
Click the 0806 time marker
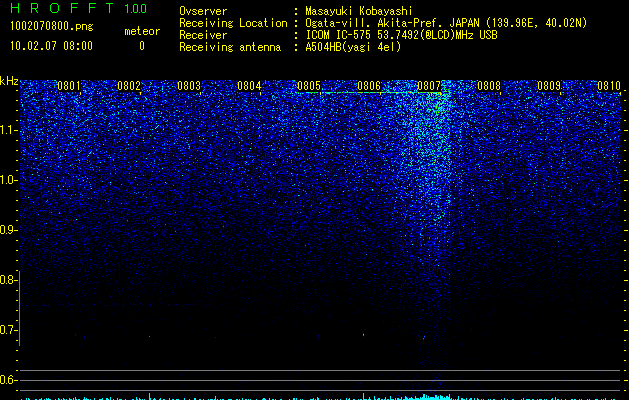tap(369, 86)
